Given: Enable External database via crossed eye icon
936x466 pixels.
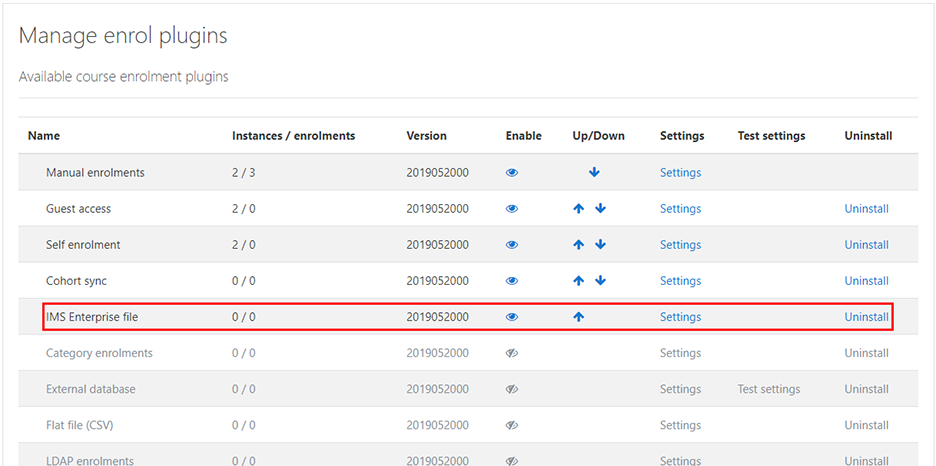Looking at the screenshot, I should coord(512,389).
